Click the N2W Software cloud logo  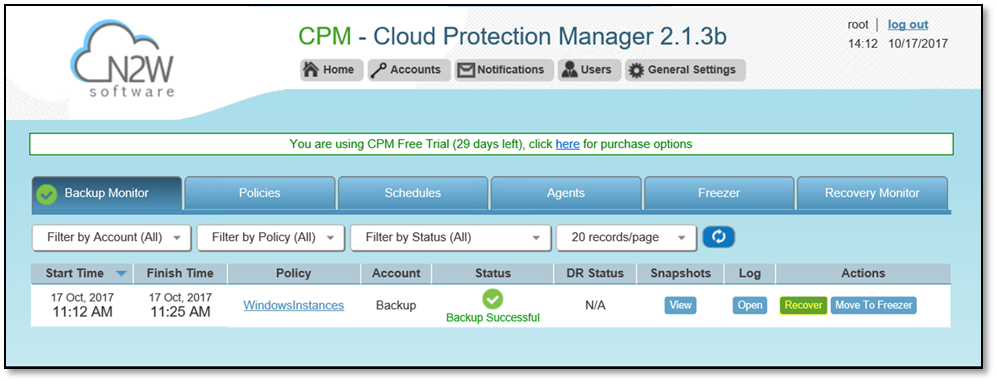(x=122, y=59)
